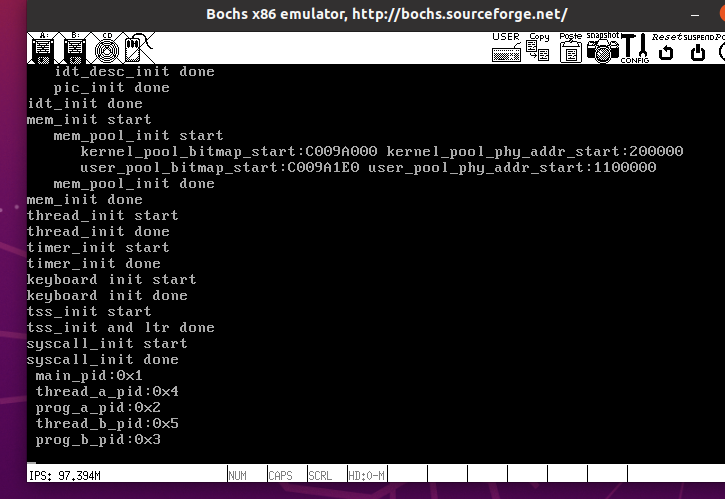Click 'user_pool_bitmap_start:C009A1E0' text

pos(220,167)
